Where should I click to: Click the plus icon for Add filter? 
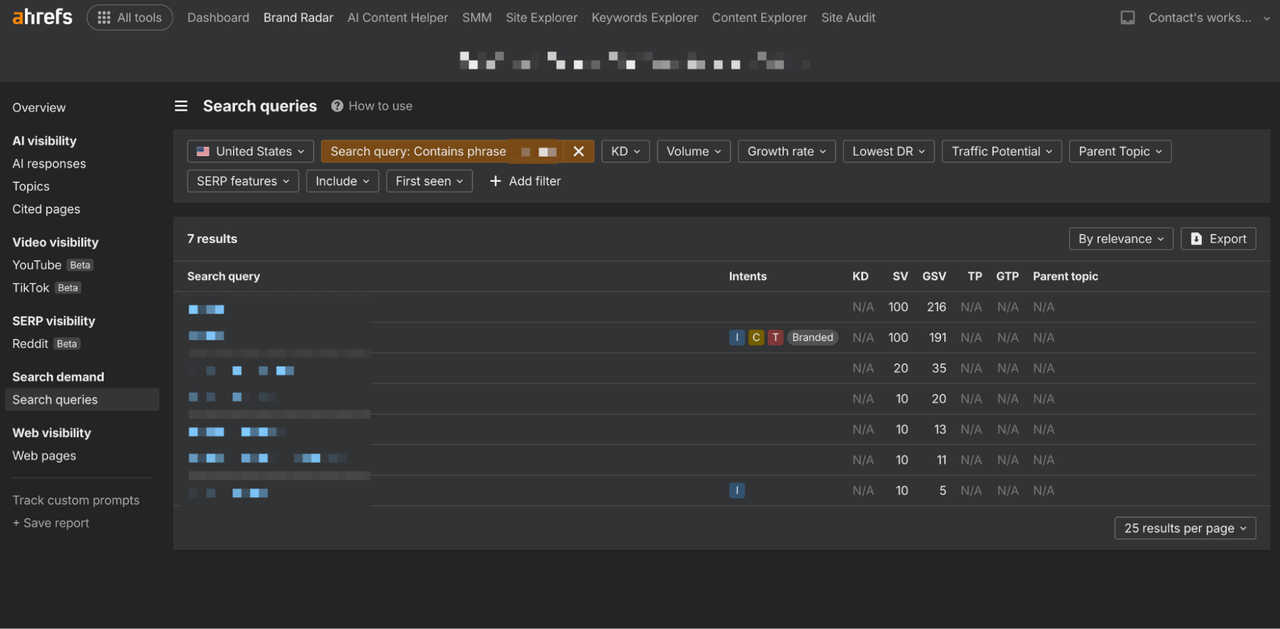[495, 181]
